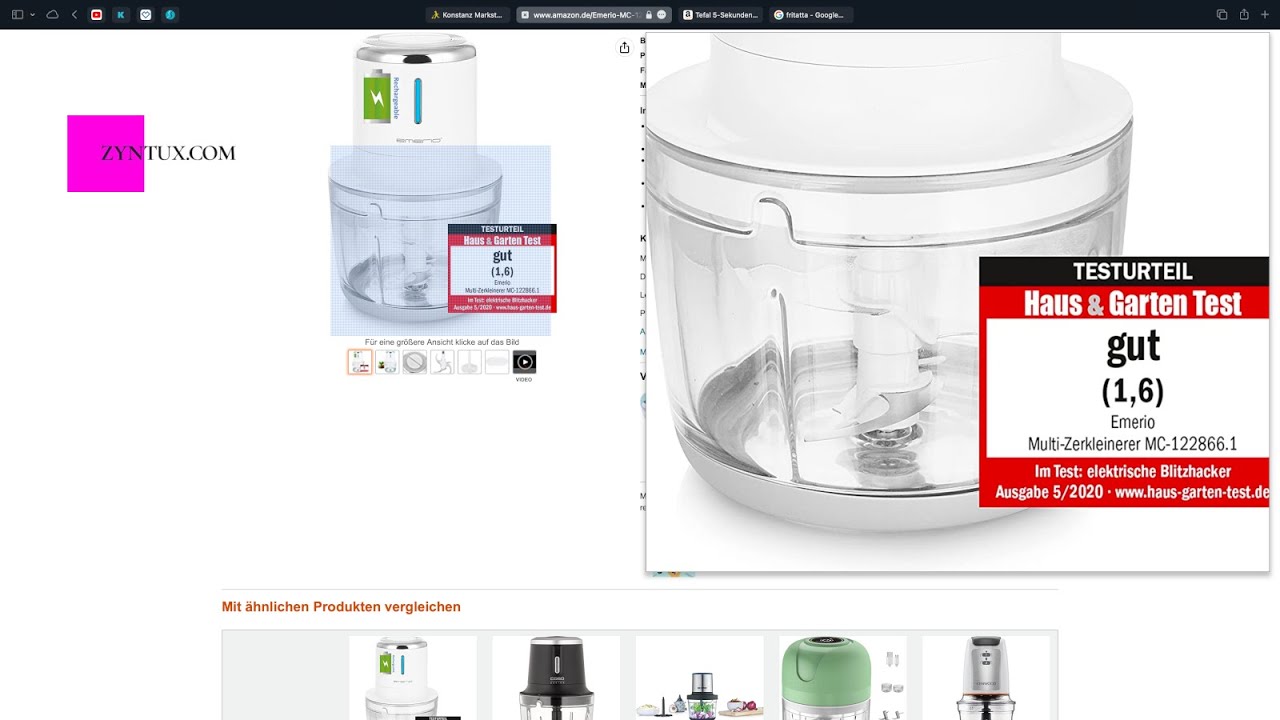Select the first product thumbnail with test badge
The width and height of the screenshot is (1280, 720).
point(360,362)
